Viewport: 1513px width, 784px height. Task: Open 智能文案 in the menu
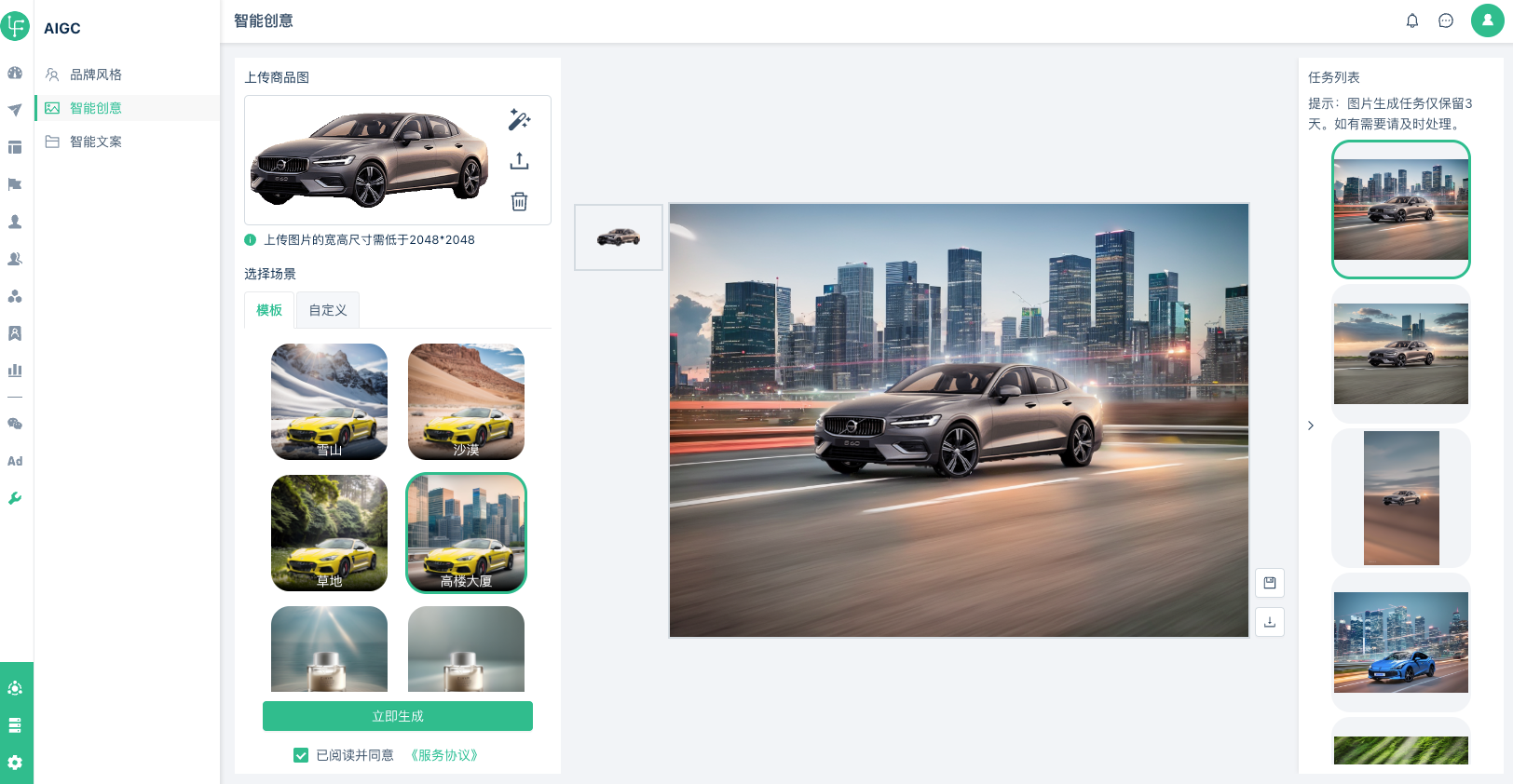click(x=96, y=142)
